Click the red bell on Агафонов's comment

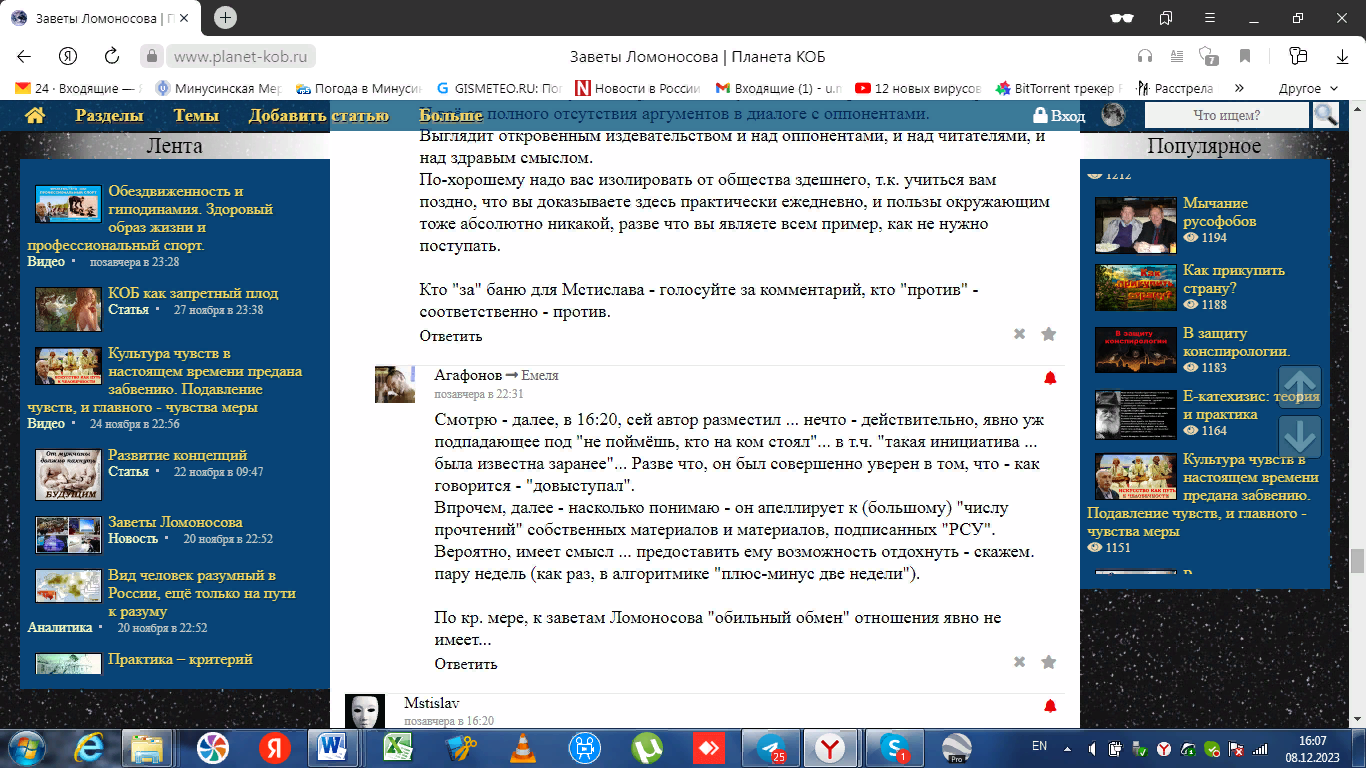tap(1050, 378)
